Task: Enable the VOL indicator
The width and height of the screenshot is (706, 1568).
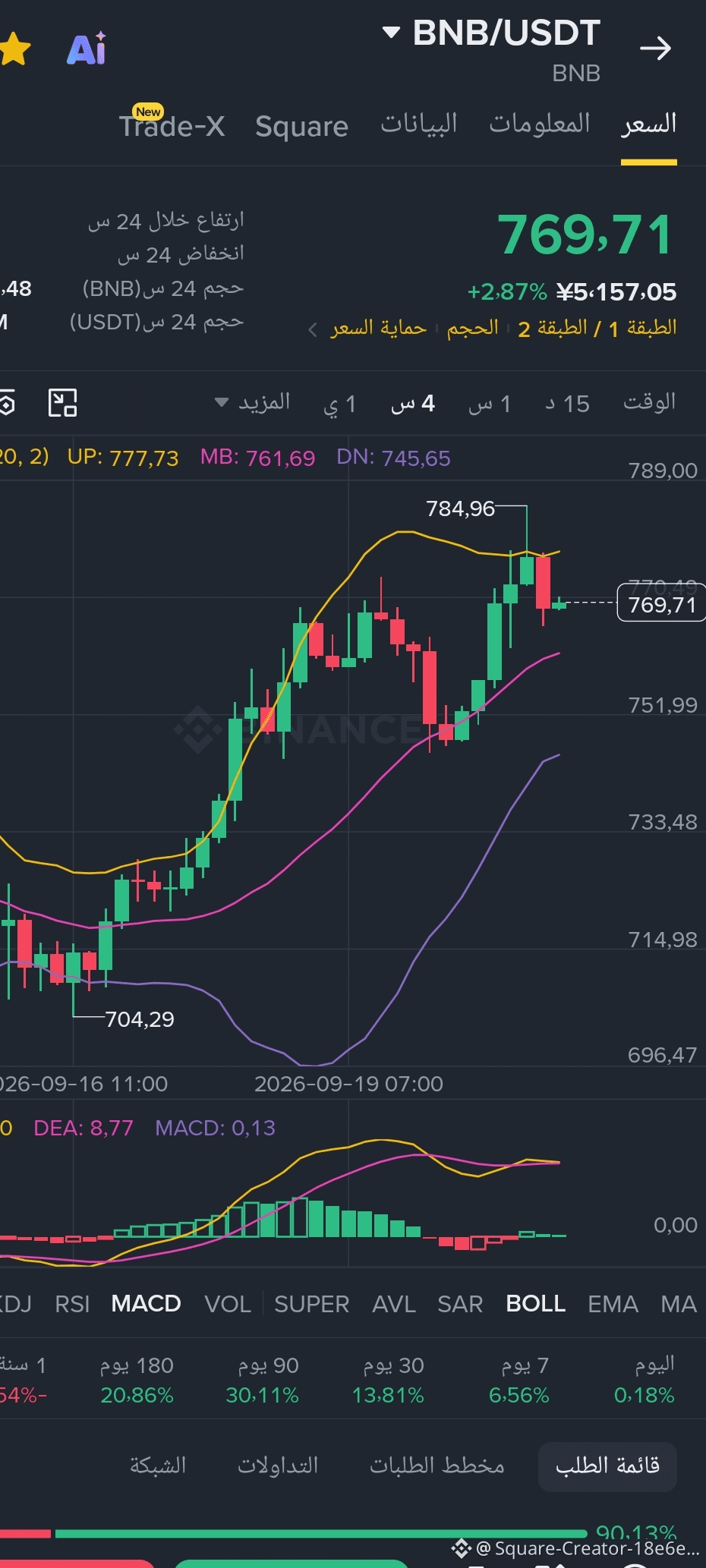Action: [x=228, y=1304]
